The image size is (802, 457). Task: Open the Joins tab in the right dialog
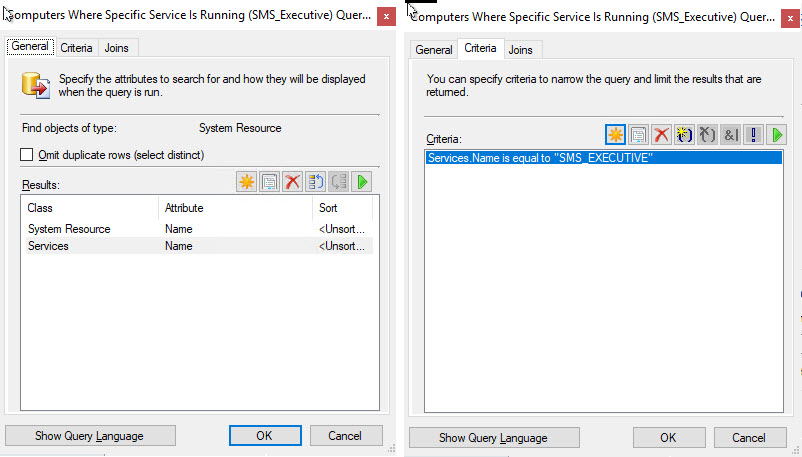coord(520,49)
